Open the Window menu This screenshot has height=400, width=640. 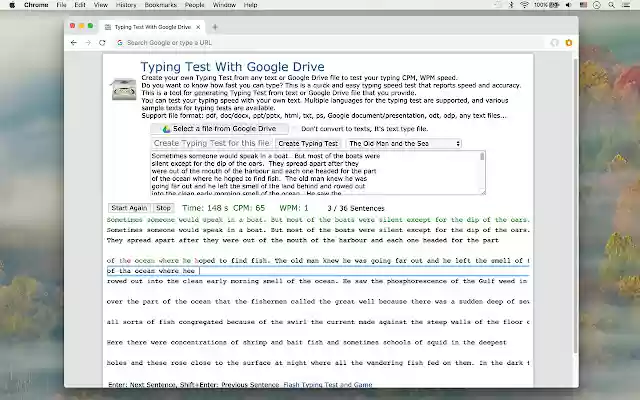(x=224, y=5)
